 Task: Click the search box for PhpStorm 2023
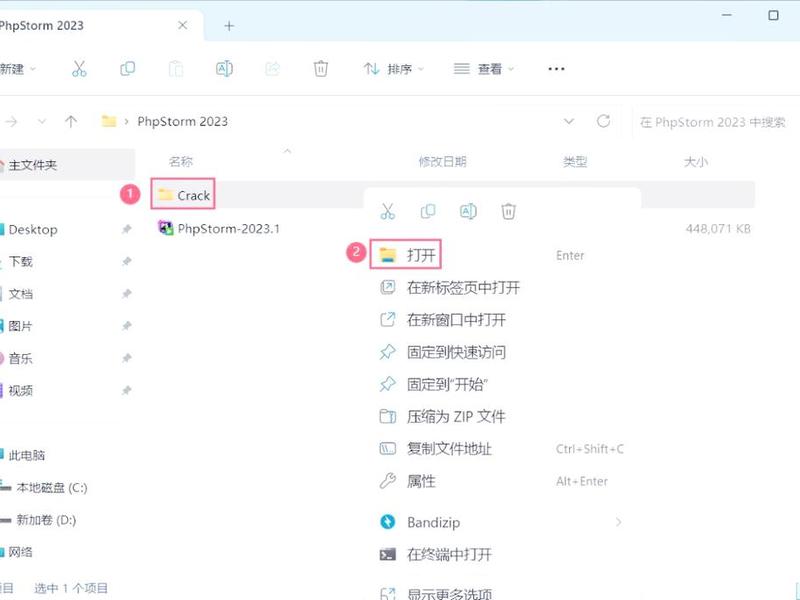click(x=716, y=122)
